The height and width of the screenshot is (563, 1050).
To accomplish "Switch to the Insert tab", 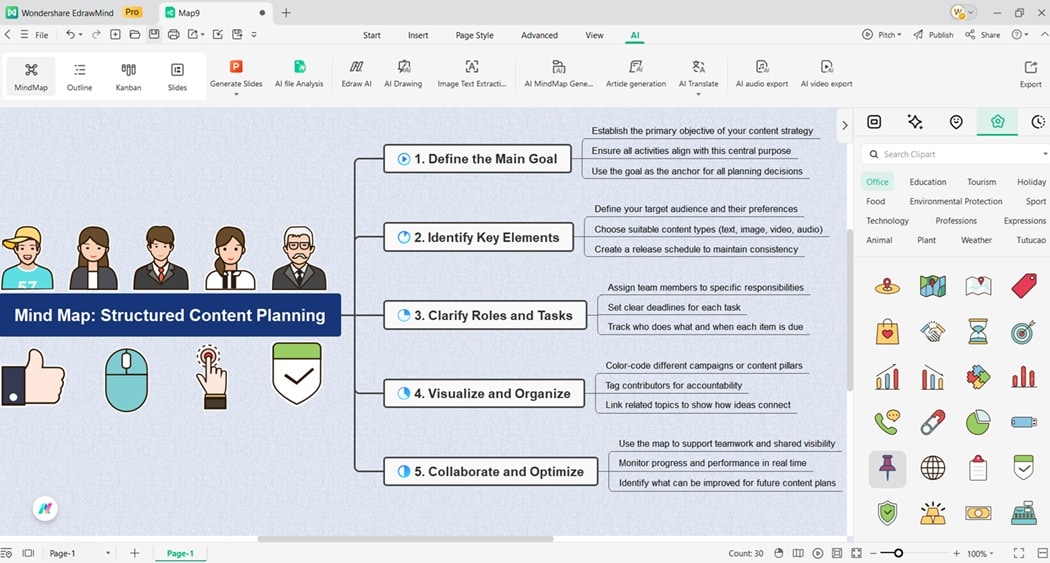I will (x=418, y=35).
